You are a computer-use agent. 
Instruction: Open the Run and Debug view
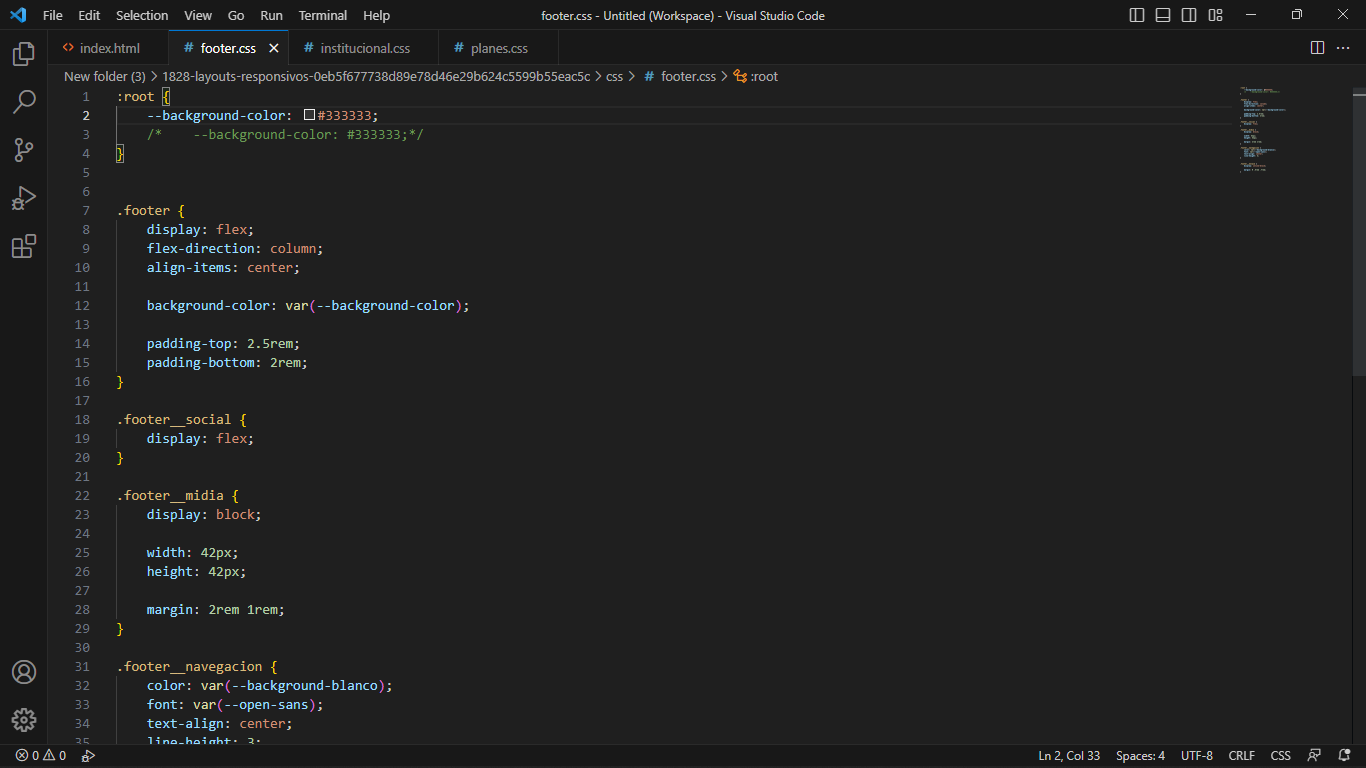24,198
